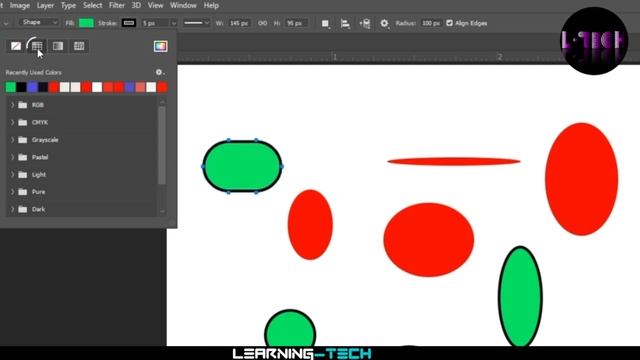The width and height of the screenshot is (640, 360).
Task: Pick the black recently used color swatch
Action: [21, 87]
